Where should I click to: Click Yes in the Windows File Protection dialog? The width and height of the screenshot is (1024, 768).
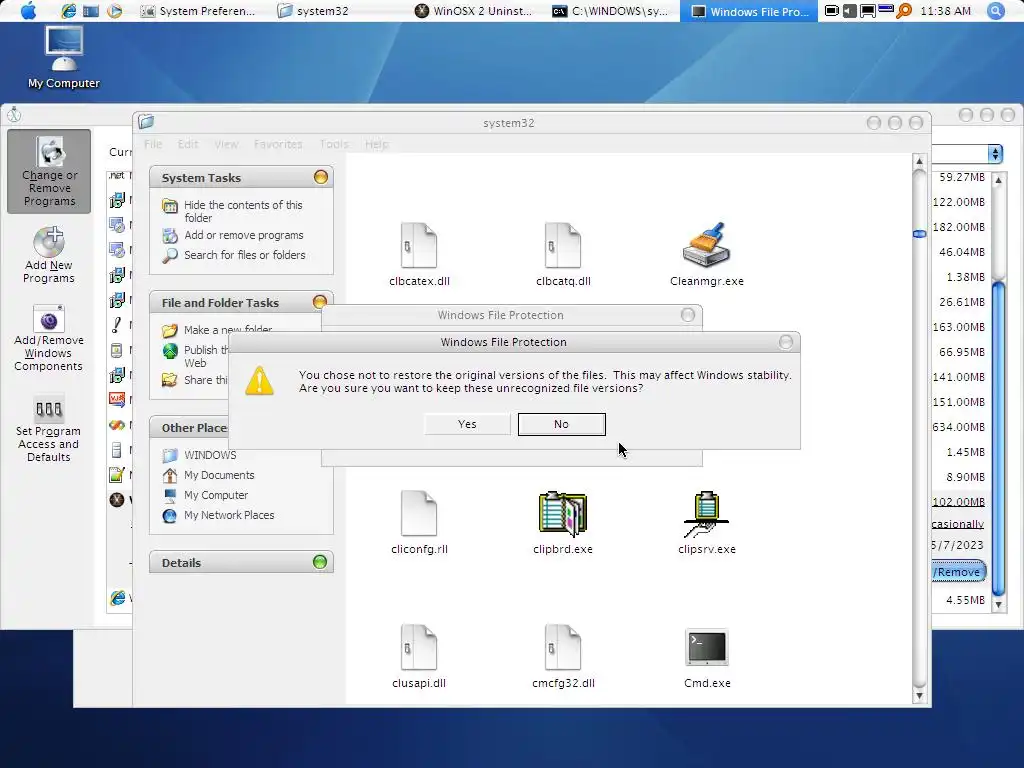coord(467,424)
